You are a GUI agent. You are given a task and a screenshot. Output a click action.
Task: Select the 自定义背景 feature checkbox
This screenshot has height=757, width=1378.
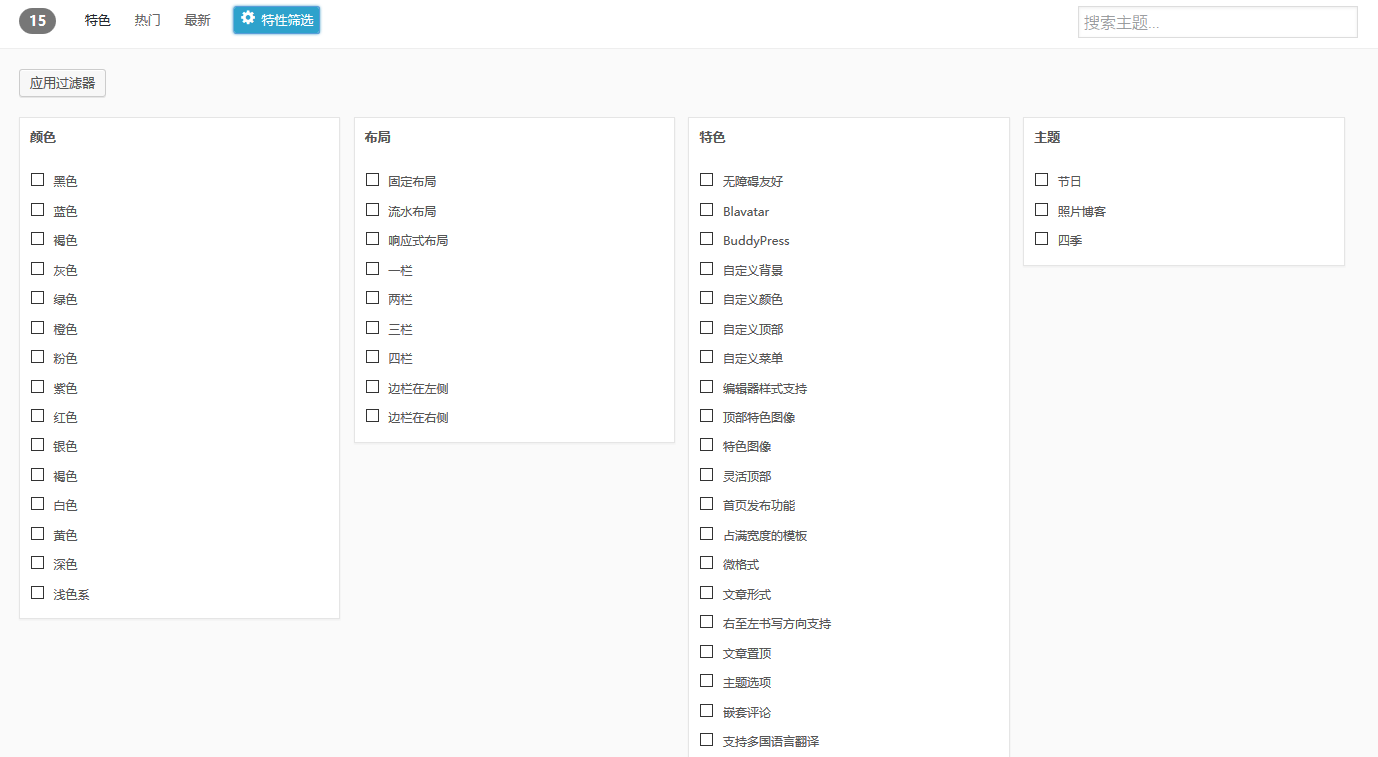(x=707, y=269)
